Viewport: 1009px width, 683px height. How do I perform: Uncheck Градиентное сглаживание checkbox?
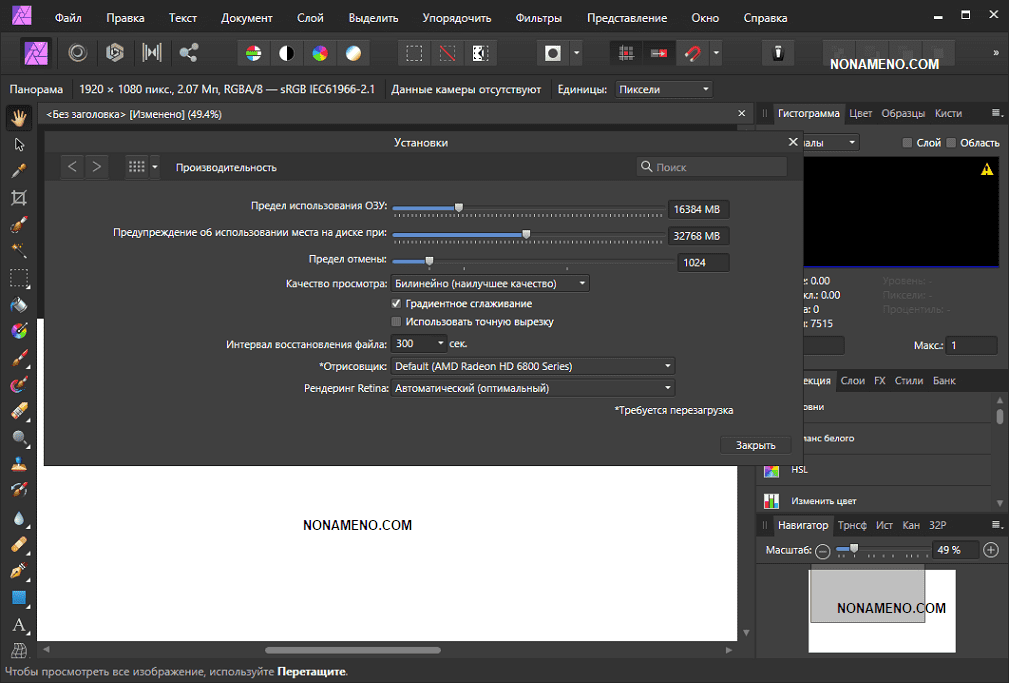tap(397, 303)
